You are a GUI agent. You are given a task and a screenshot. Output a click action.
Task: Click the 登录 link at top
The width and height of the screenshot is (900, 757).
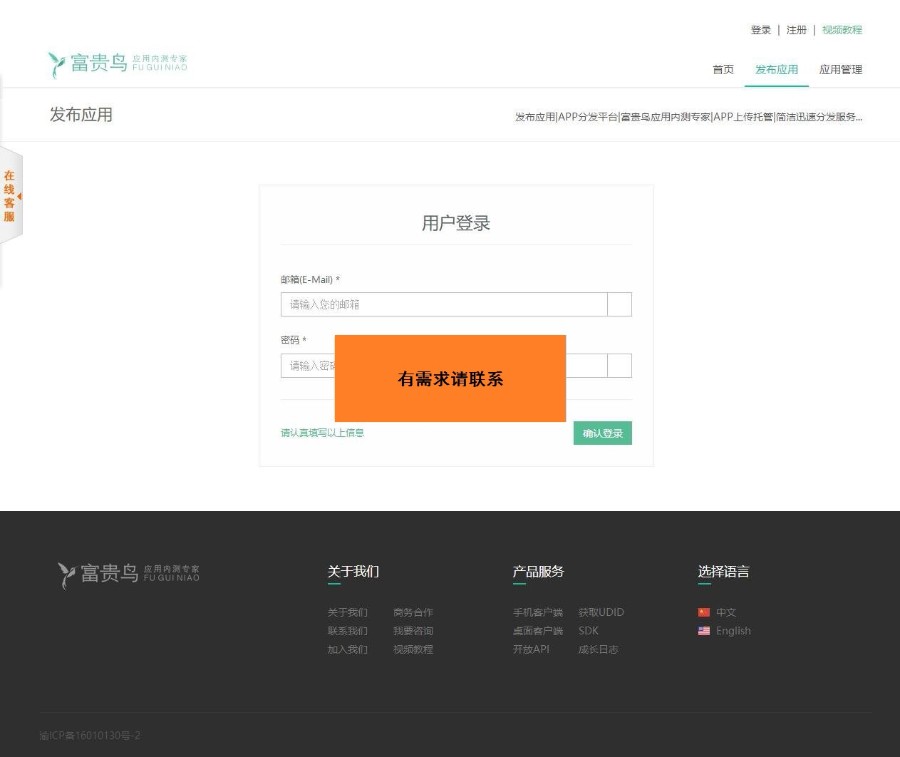(x=761, y=30)
